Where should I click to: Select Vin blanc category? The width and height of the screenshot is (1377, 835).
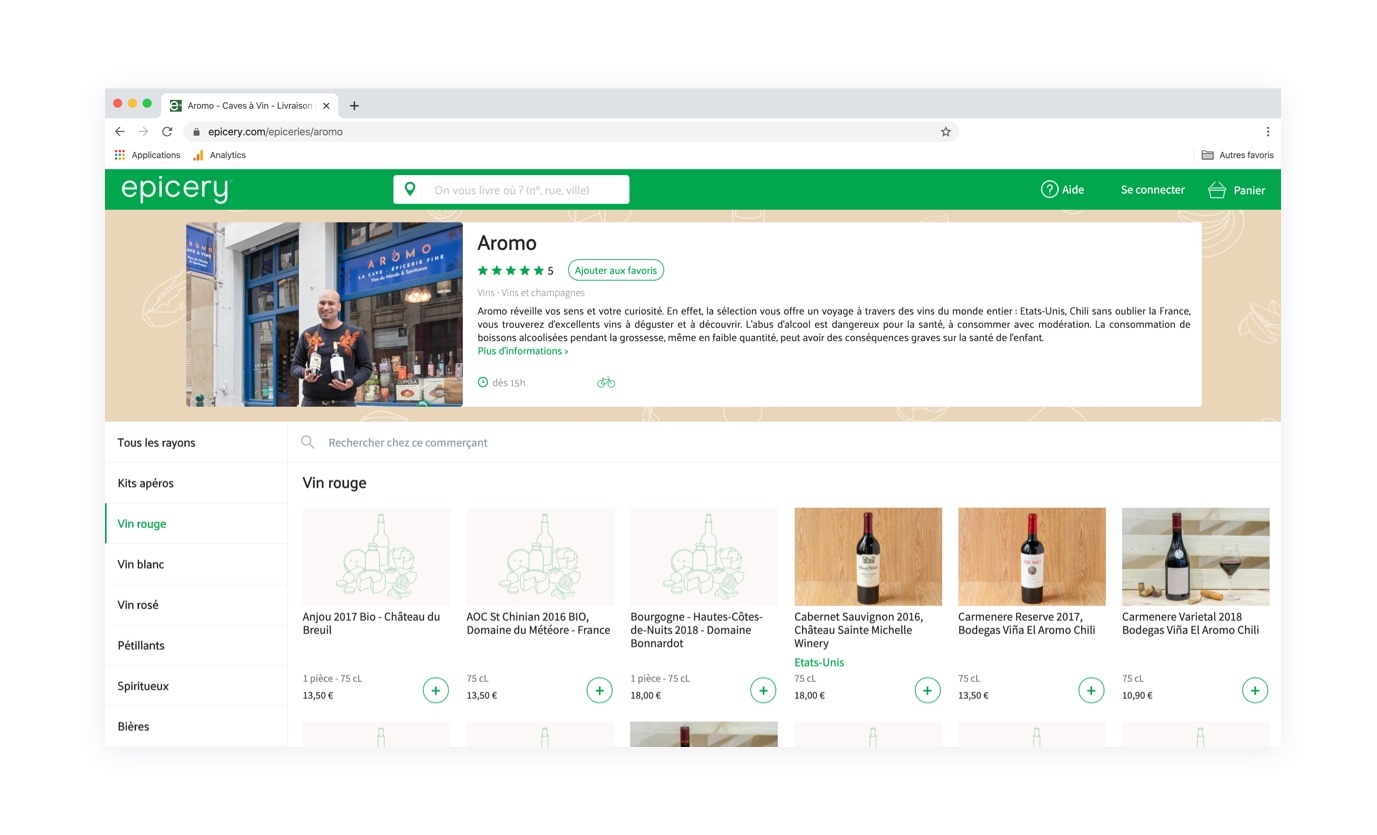click(196, 564)
